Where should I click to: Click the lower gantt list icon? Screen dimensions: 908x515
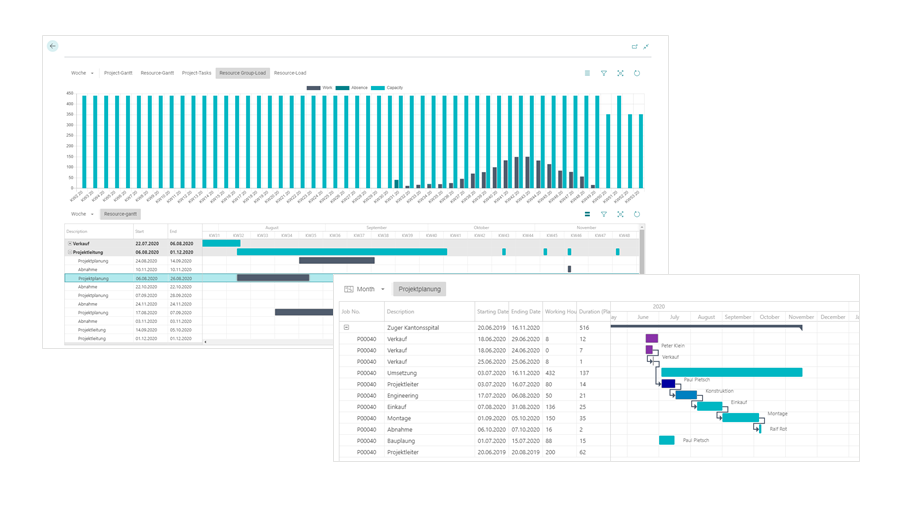(587, 214)
